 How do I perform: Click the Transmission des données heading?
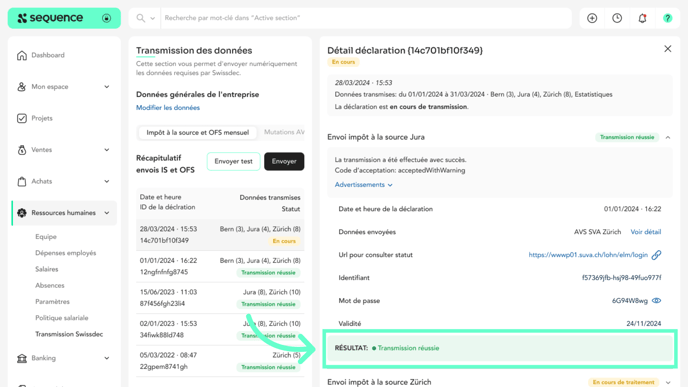[x=194, y=51]
